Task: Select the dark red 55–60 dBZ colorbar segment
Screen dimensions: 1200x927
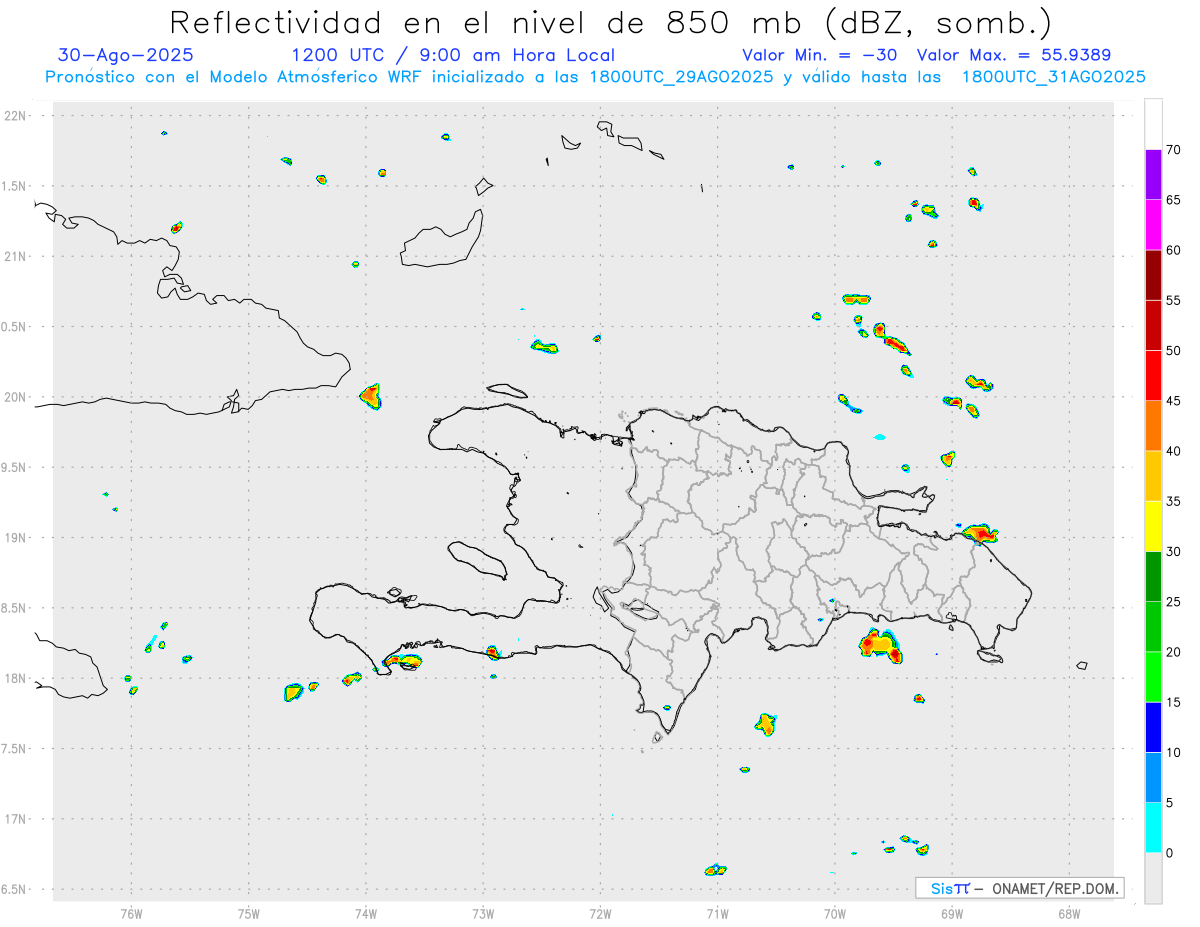Action: pyautogui.click(x=1153, y=275)
